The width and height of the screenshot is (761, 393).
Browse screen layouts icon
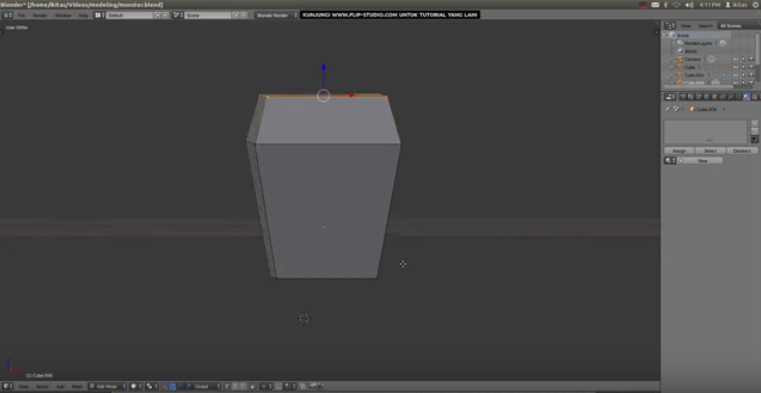[x=99, y=15]
